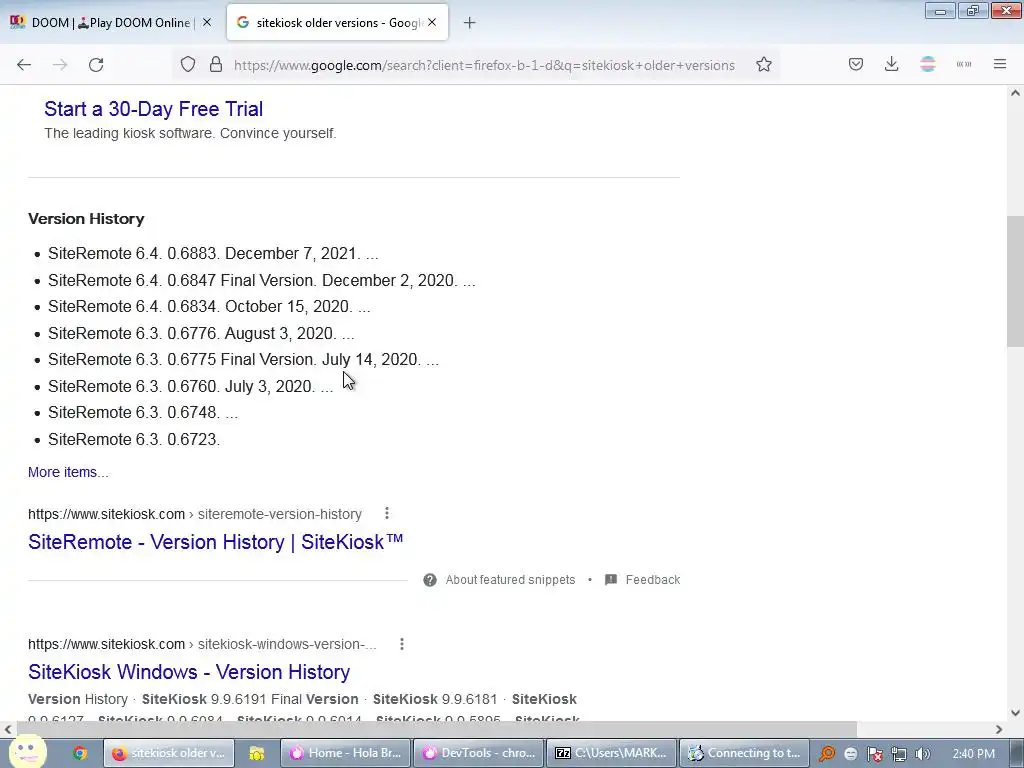
Task: Click the Start button on the taskbar
Action: [27, 752]
